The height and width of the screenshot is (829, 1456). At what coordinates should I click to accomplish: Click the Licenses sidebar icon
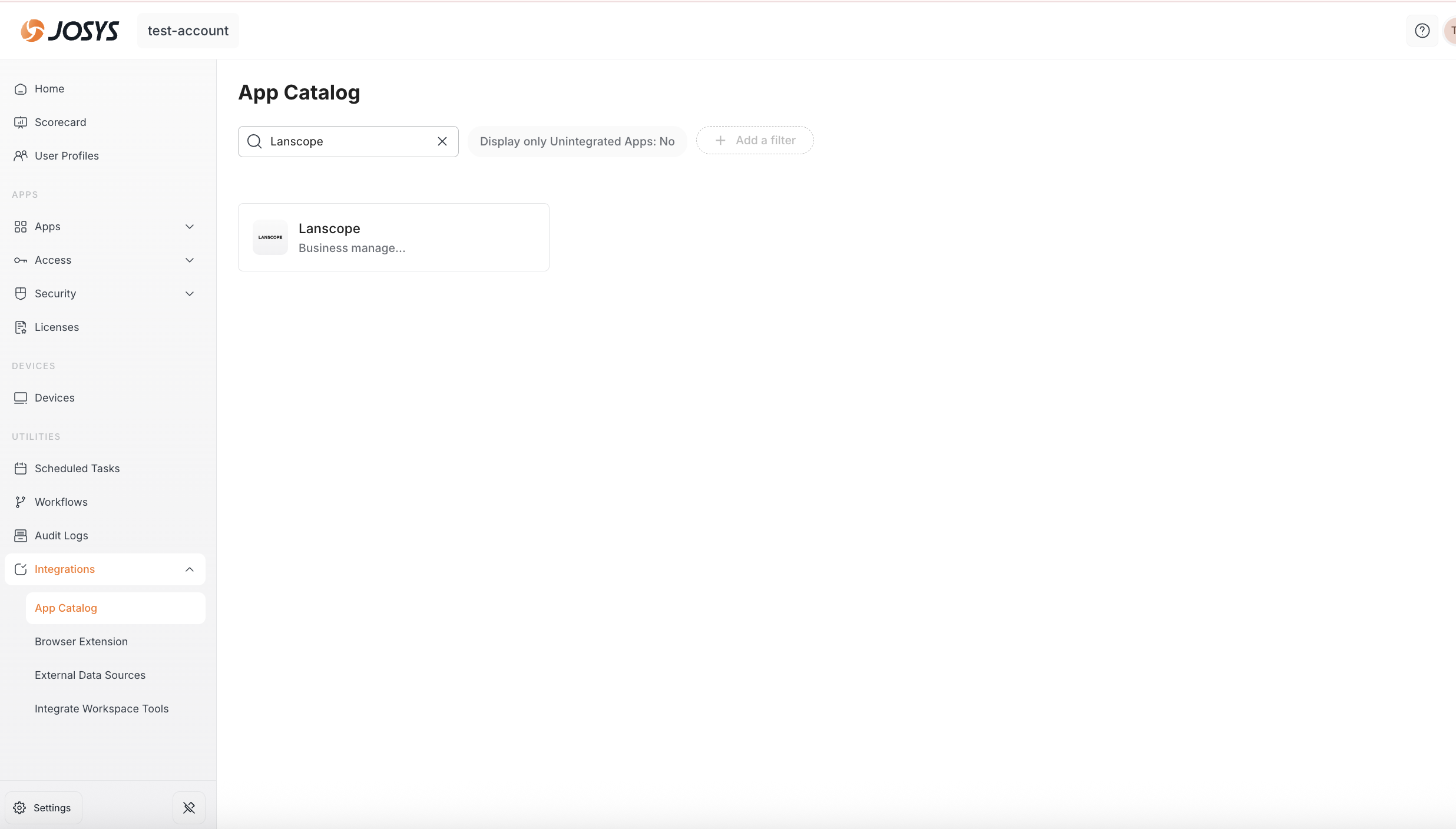[x=21, y=327]
